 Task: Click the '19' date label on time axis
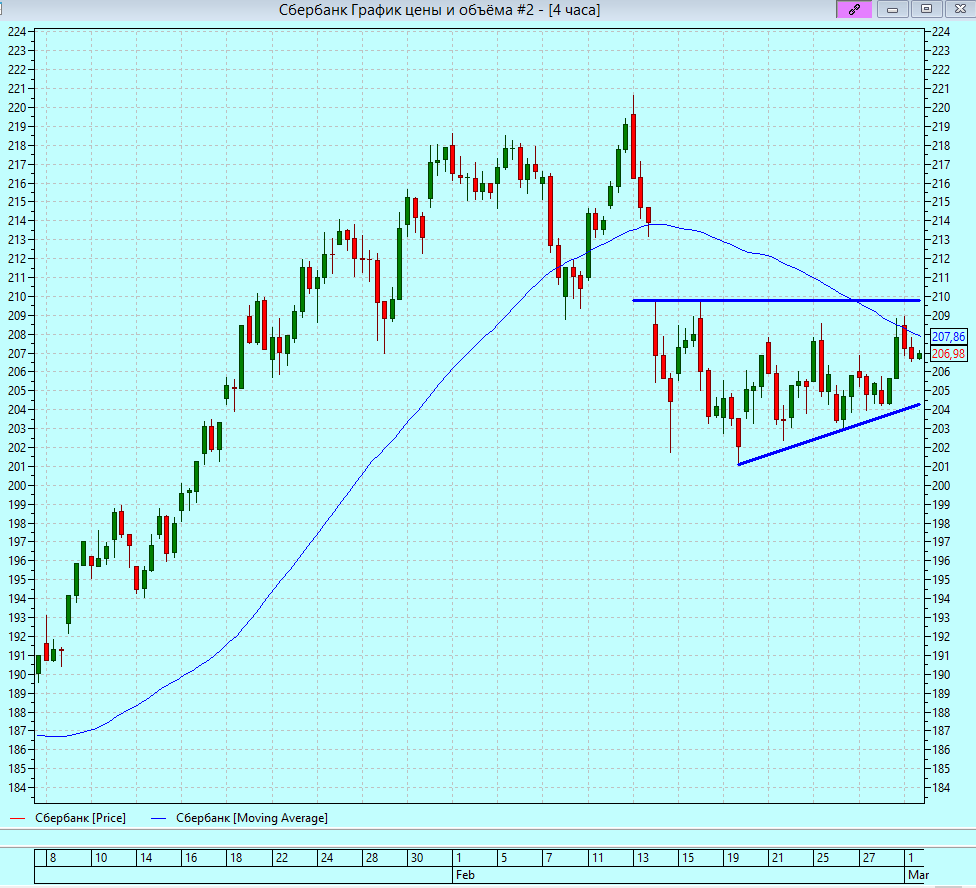(733, 858)
